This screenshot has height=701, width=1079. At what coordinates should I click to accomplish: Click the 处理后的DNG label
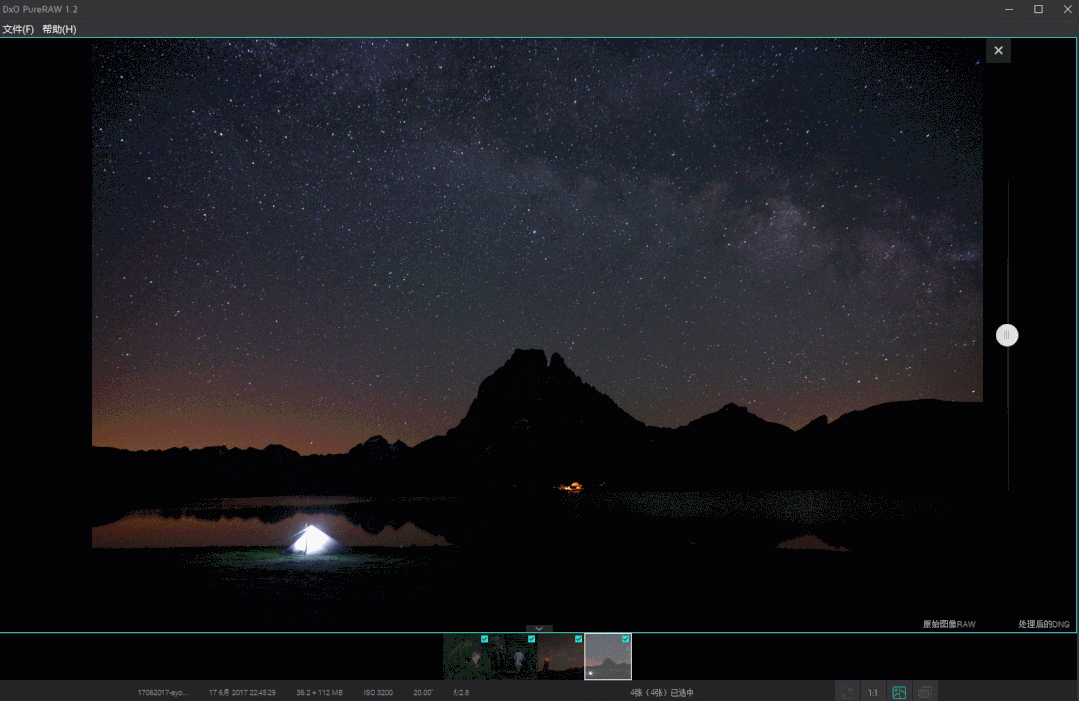(x=1044, y=624)
